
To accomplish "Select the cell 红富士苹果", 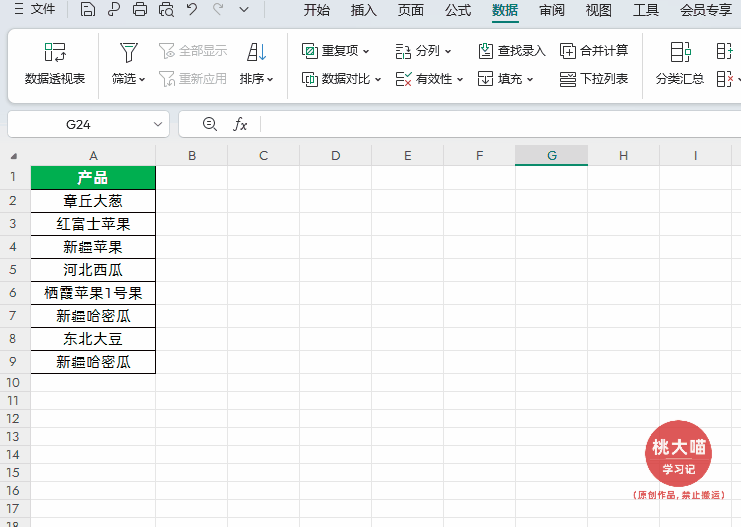I will pos(93,224).
